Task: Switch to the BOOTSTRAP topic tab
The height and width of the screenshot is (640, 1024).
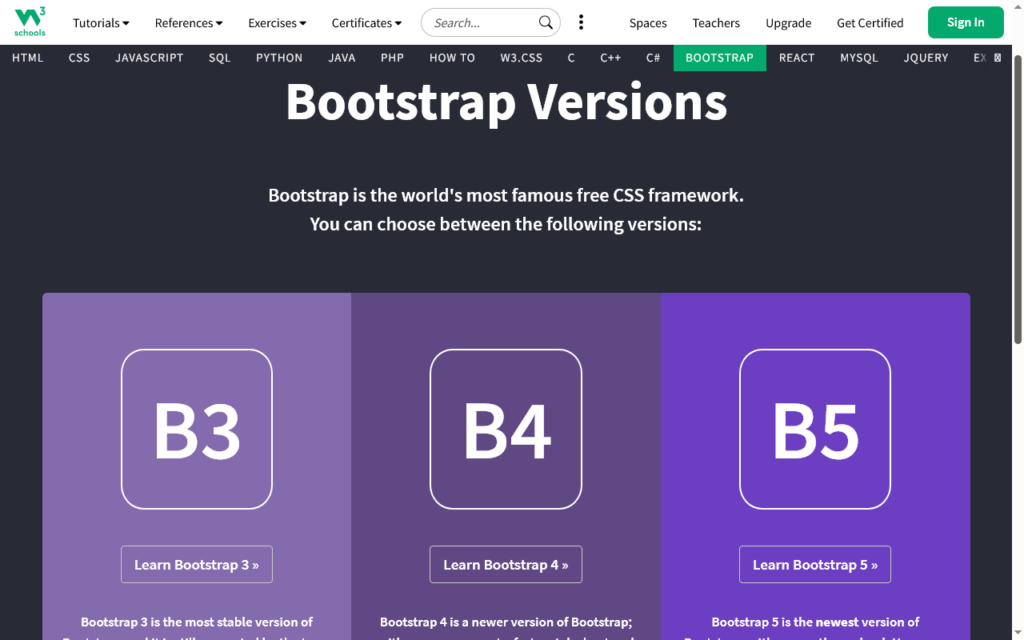Action: pos(719,58)
